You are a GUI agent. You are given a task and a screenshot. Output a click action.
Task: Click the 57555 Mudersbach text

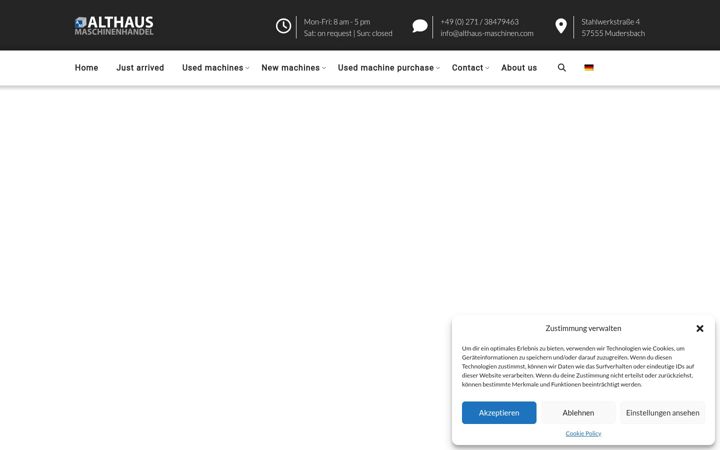pyautogui.click(x=613, y=33)
